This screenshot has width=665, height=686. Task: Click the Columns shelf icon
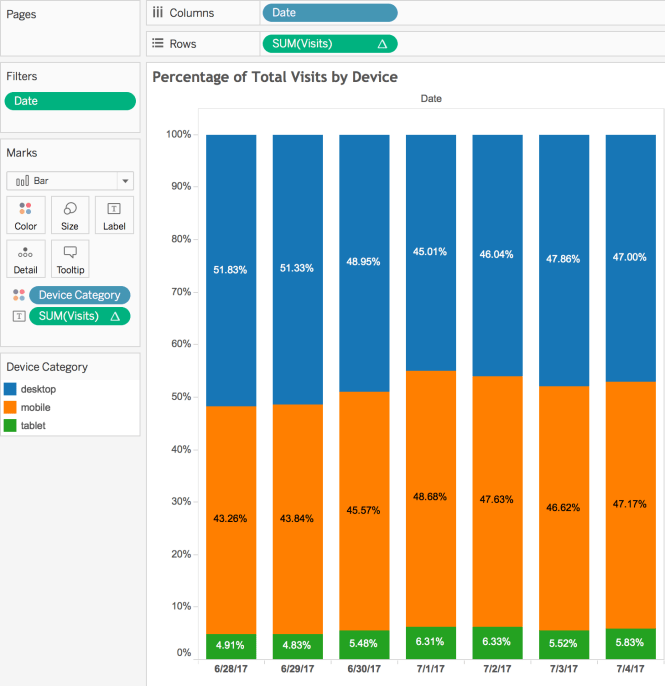coord(158,13)
